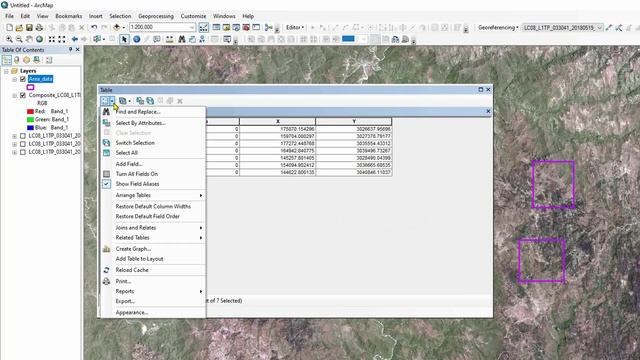Click the Open folder icon in toolbar

point(19,28)
